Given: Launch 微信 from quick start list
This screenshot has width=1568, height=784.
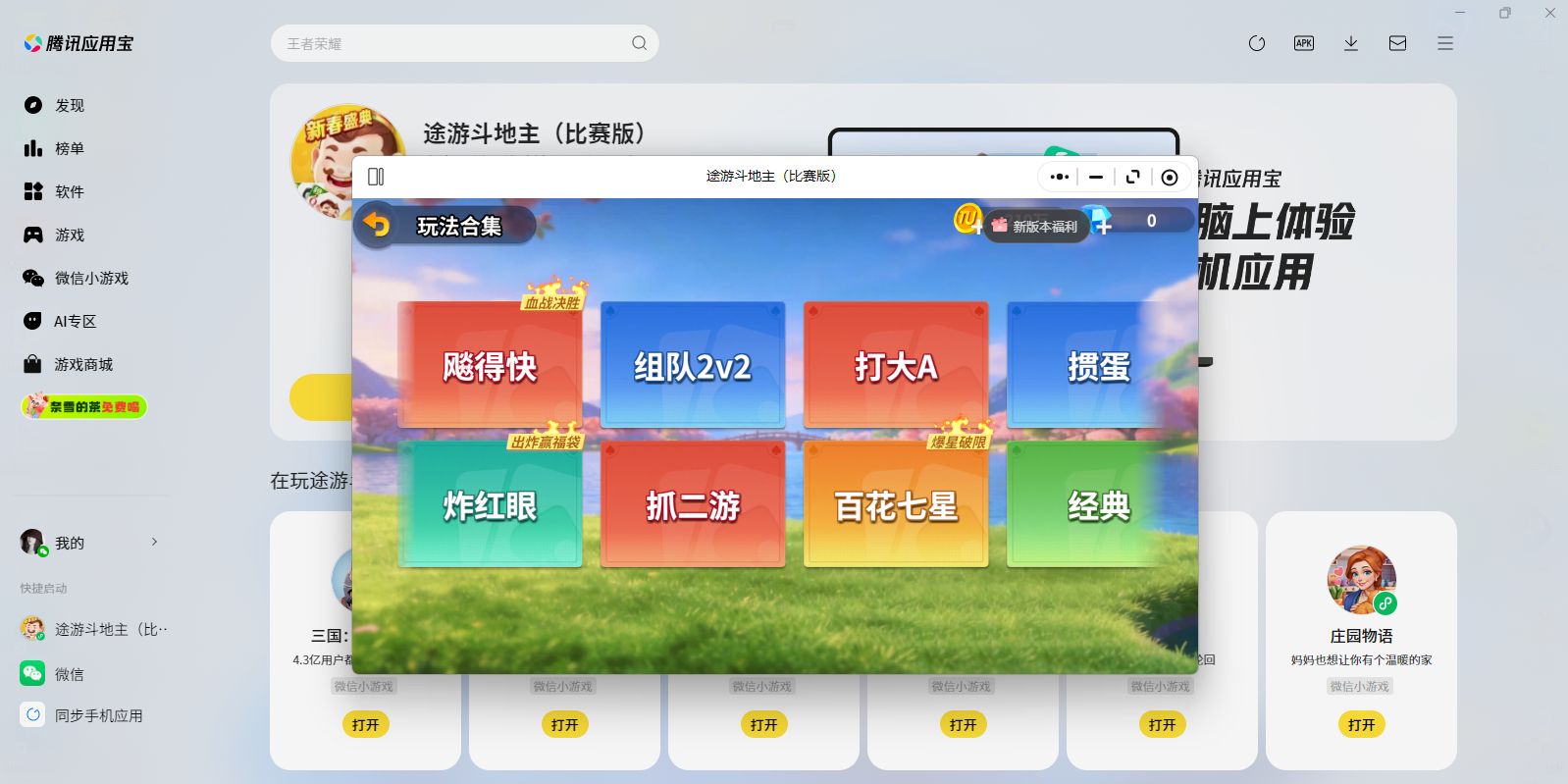Looking at the screenshot, I should 52,674.
